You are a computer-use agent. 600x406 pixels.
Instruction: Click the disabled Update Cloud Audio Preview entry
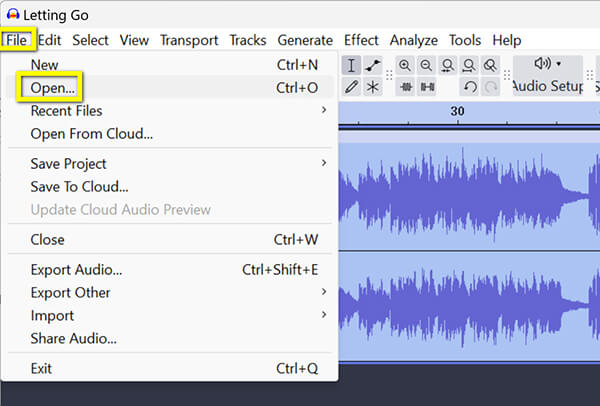170,209
